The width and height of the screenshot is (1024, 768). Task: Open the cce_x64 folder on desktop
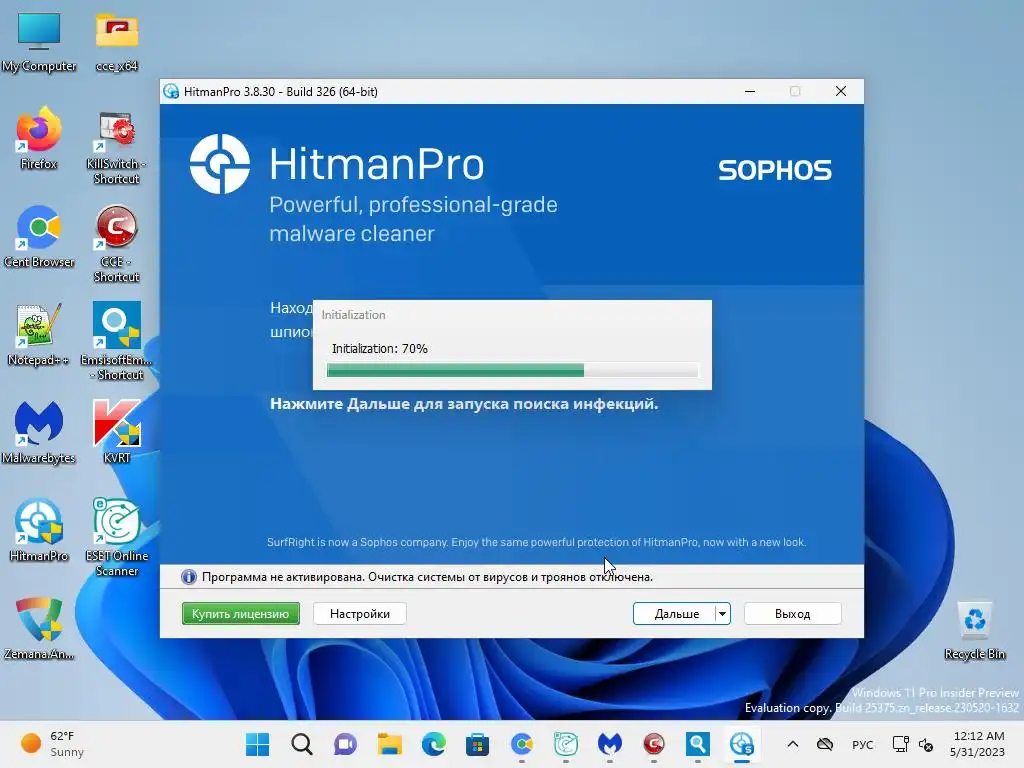[x=116, y=41]
